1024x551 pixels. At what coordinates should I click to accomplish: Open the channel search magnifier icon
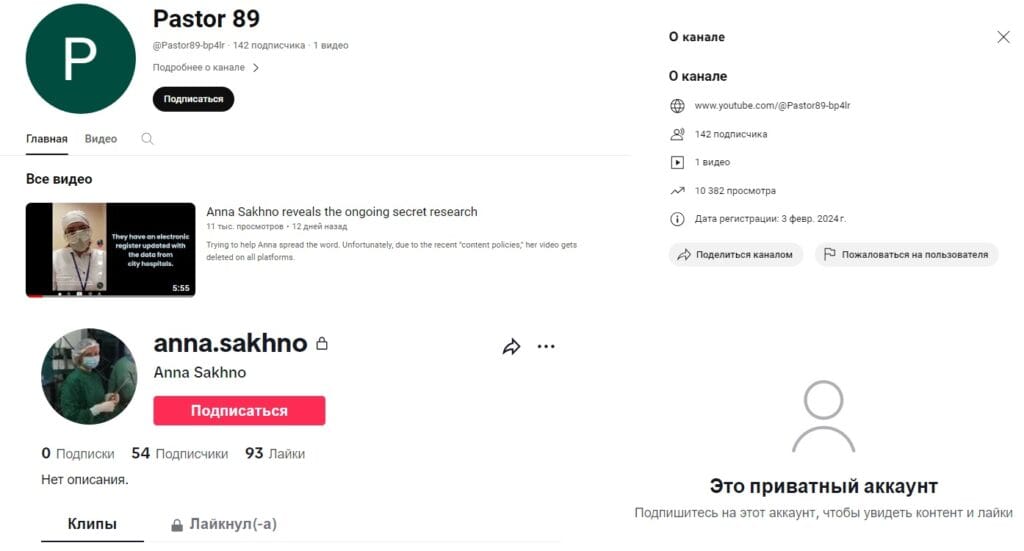point(148,138)
